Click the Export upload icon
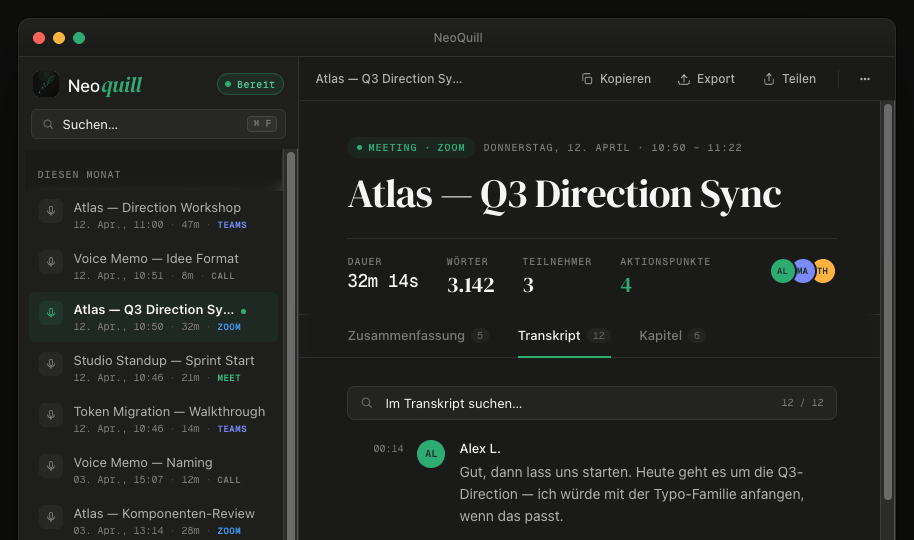Viewport: 914px width, 540px height. click(x=684, y=79)
